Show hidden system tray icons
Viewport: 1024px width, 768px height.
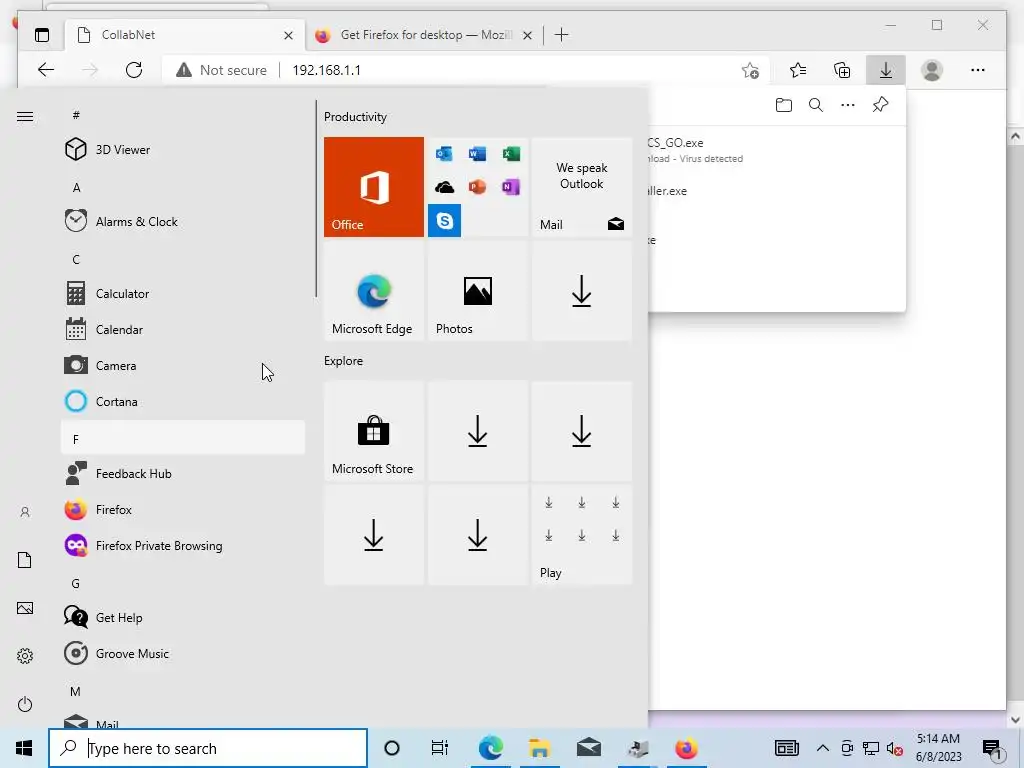pyautogui.click(x=823, y=748)
